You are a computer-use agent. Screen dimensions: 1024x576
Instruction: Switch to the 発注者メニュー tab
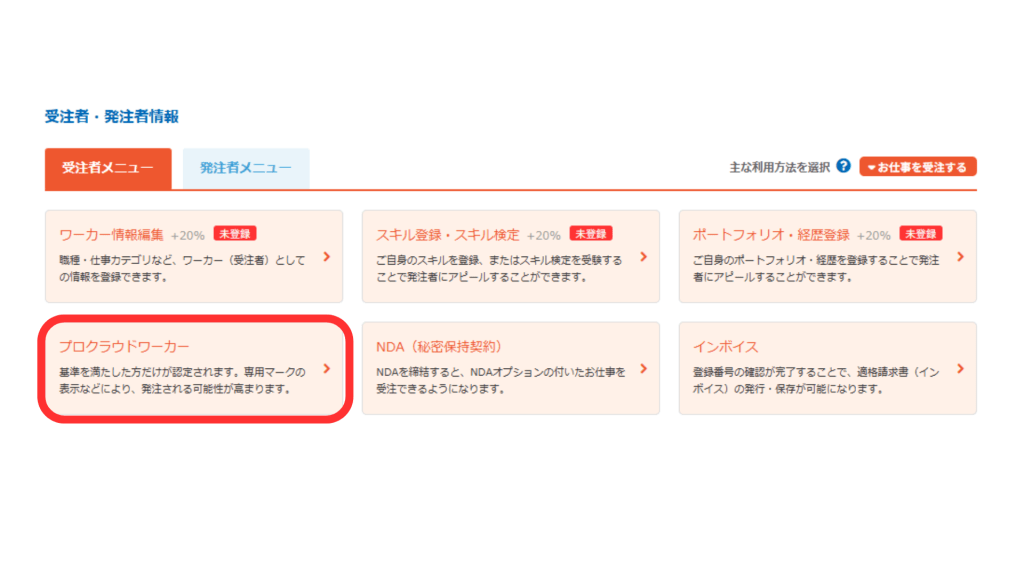click(245, 168)
